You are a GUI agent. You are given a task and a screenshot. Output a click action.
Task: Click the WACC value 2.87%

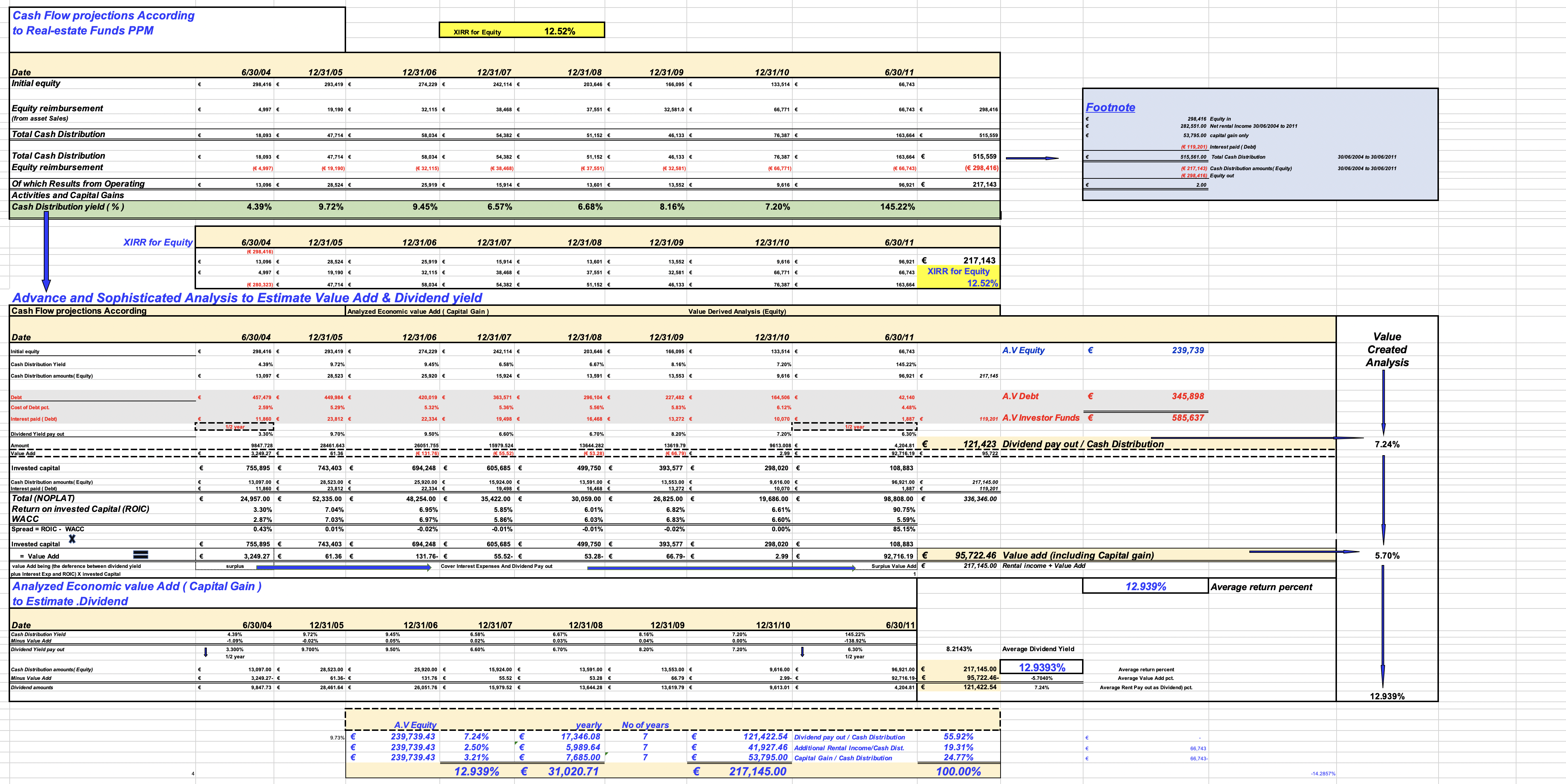tap(263, 520)
